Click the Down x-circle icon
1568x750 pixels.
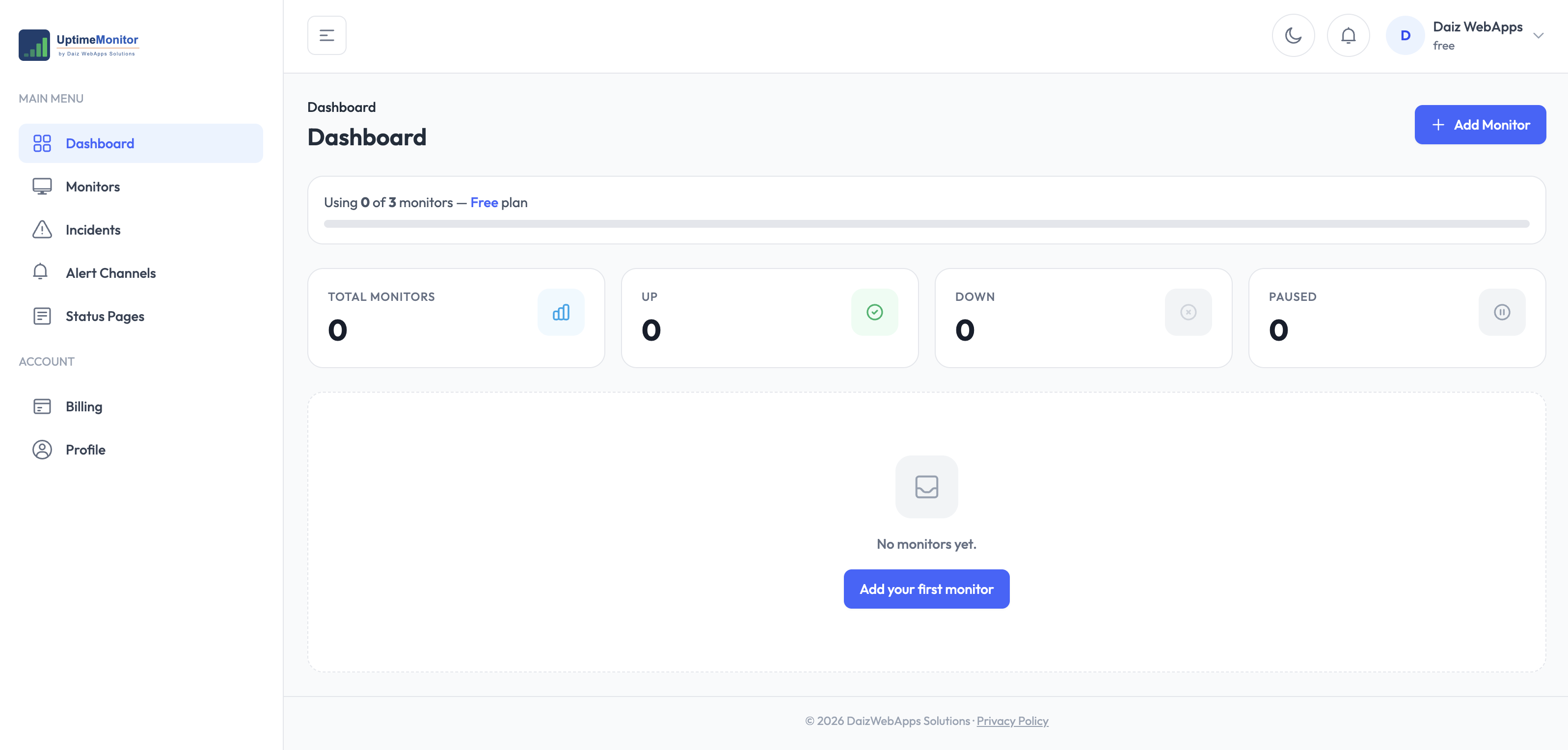click(1188, 312)
